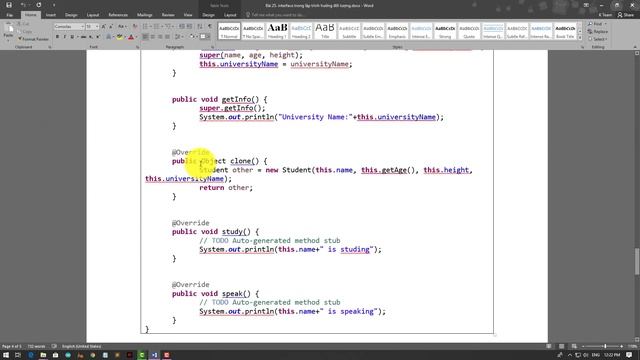Image resolution: width=640 pixels, height=360 pixels.
Task: Open the View ribbon tab
Action: click(x=188, y=15)
